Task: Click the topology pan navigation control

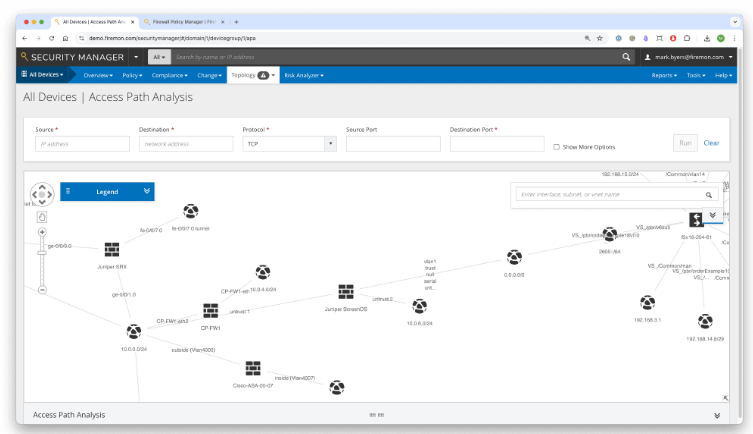Action: point(42,194)
